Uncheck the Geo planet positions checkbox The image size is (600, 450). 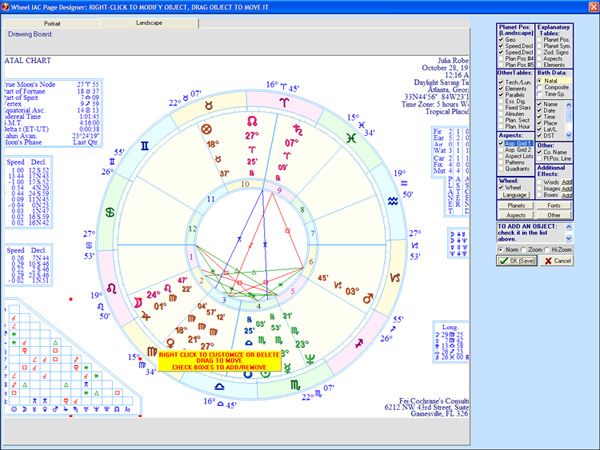(502, 41)
